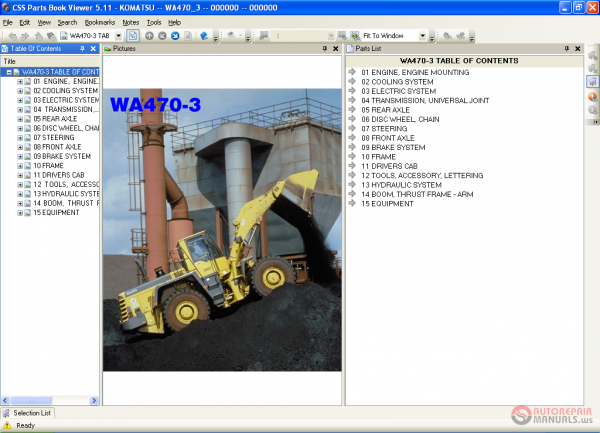Select 13 HYDRAULIC SYSTEM in the tree

pyautogui.click(x=66, y=194)
